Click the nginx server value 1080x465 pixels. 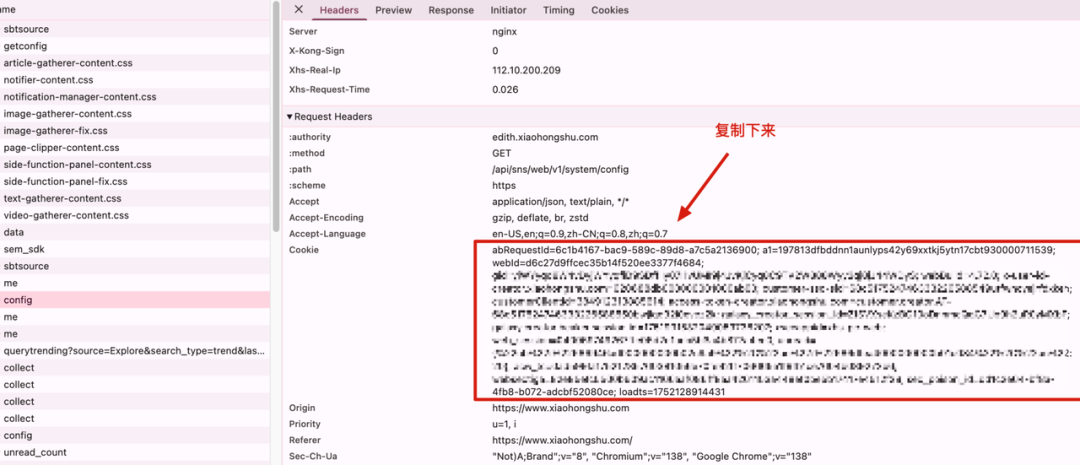506,31
